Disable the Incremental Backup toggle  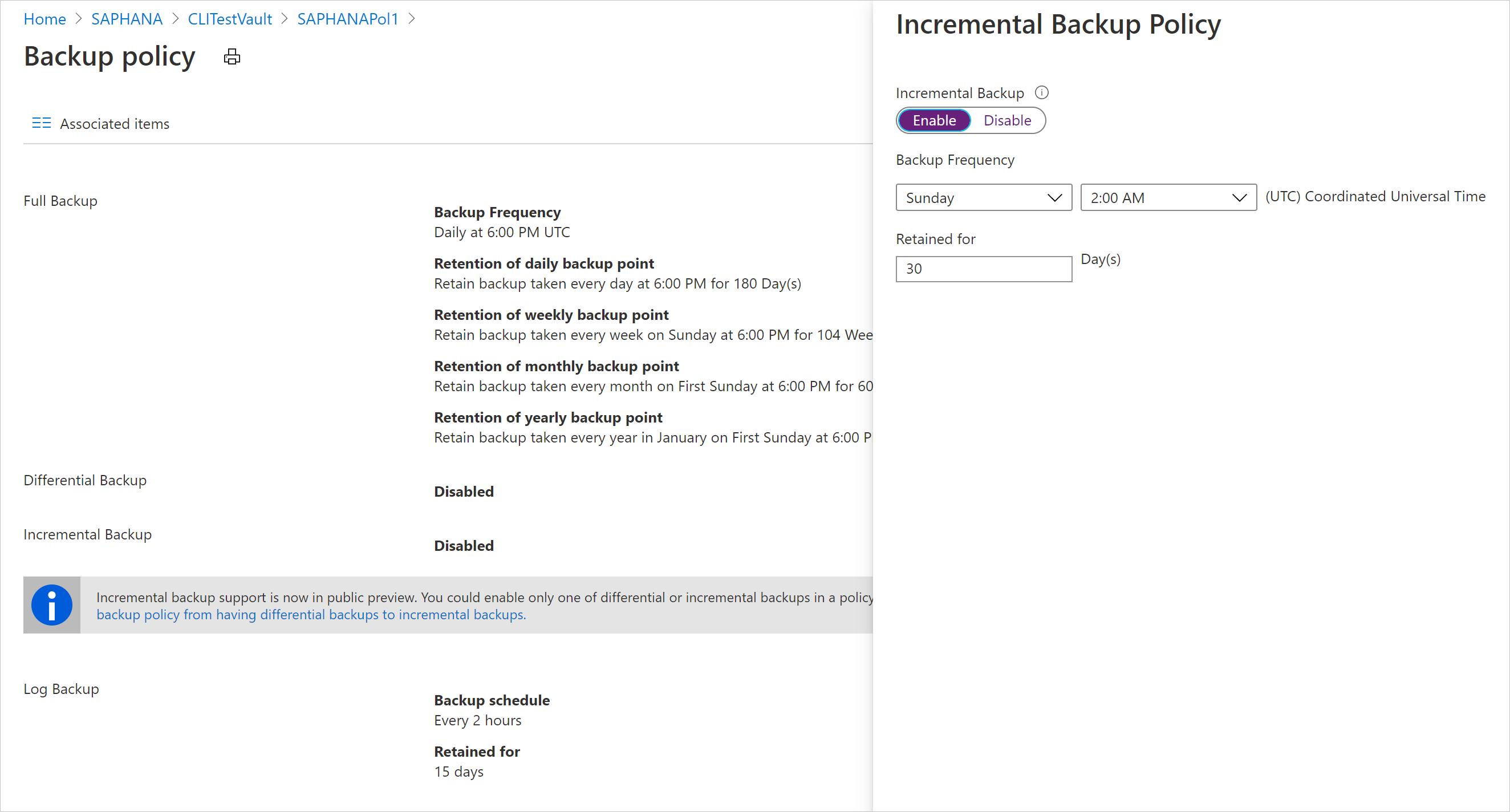click(1006, 120)
